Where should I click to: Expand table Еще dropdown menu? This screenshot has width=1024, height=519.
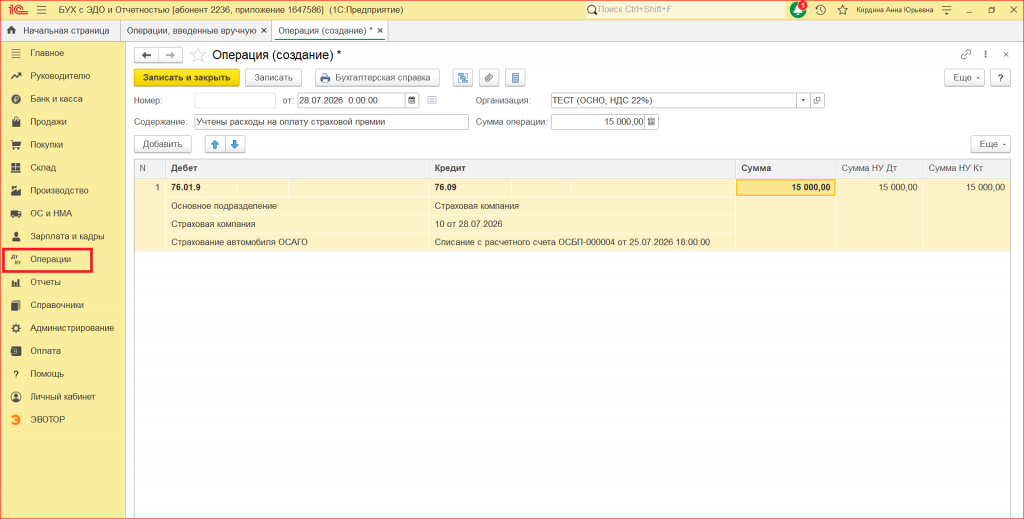pyautogui.click(x=991, y=144)
